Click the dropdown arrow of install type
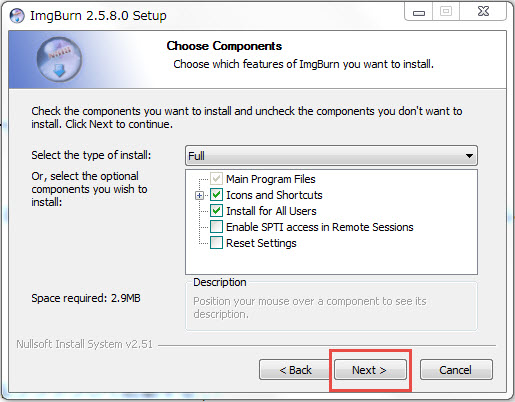The width and height of the screenshot is (515, 402). point(469,156)
